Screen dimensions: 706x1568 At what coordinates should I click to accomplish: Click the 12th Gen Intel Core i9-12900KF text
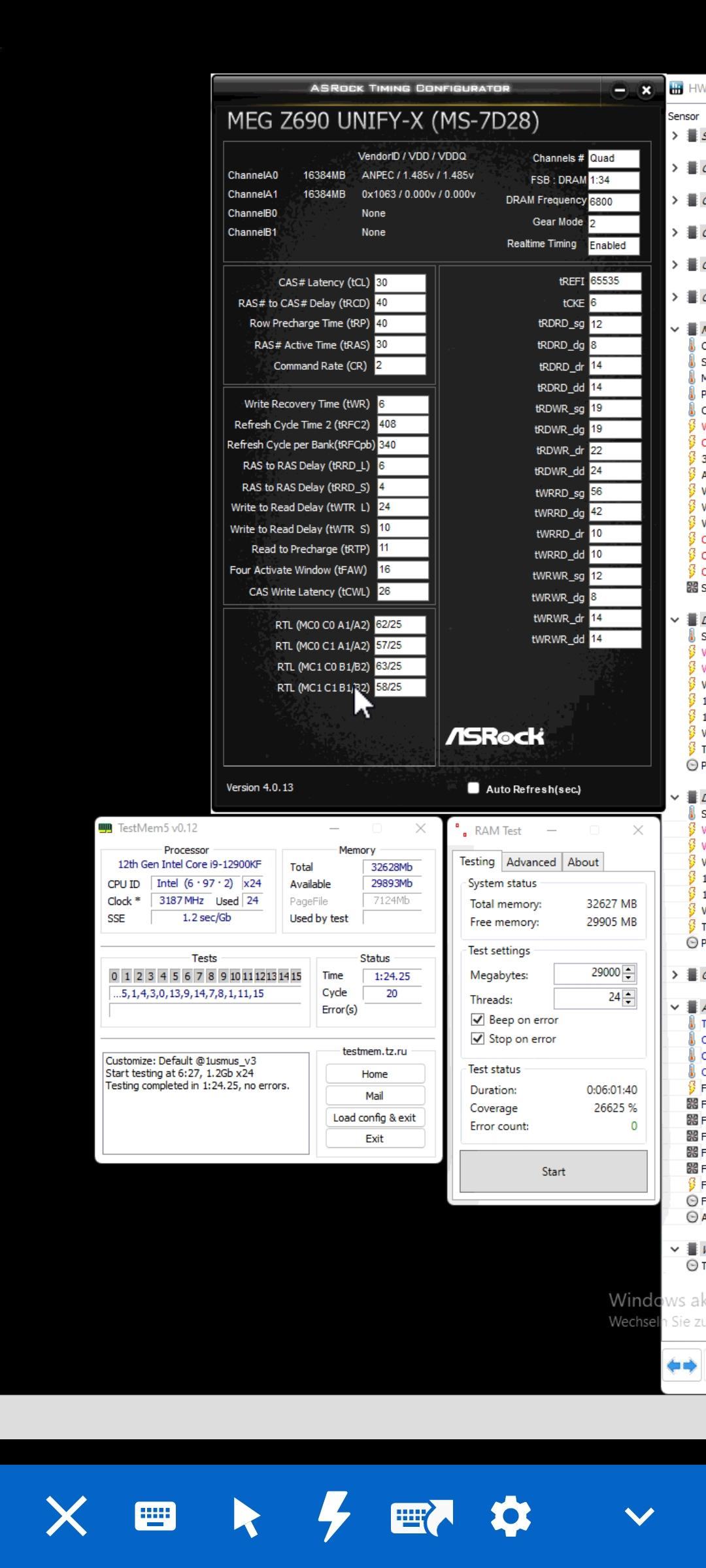190,864
